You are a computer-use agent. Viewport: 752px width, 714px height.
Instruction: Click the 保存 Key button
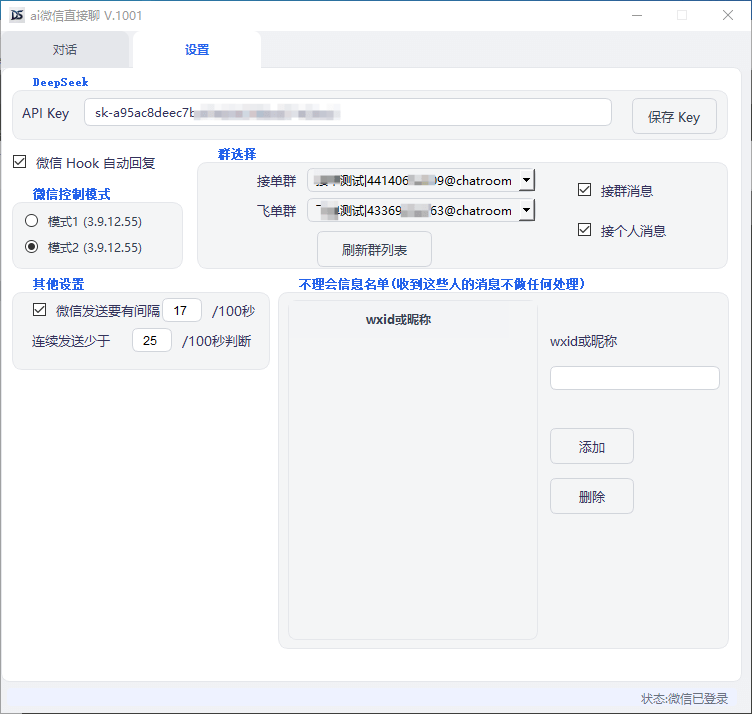[674, 117]
